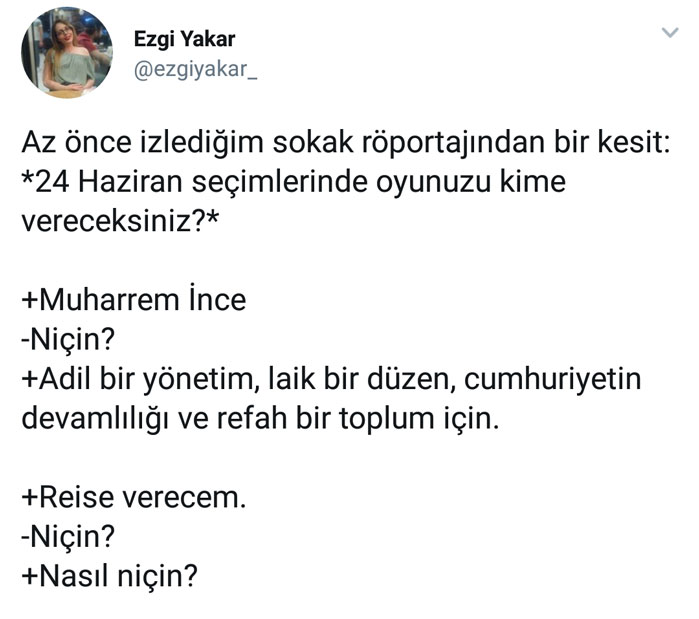Screen dimensions: 699x619
Task: Select the '*24 Haziran seçimlerinde' question line
Action: [x=294, y=182]
